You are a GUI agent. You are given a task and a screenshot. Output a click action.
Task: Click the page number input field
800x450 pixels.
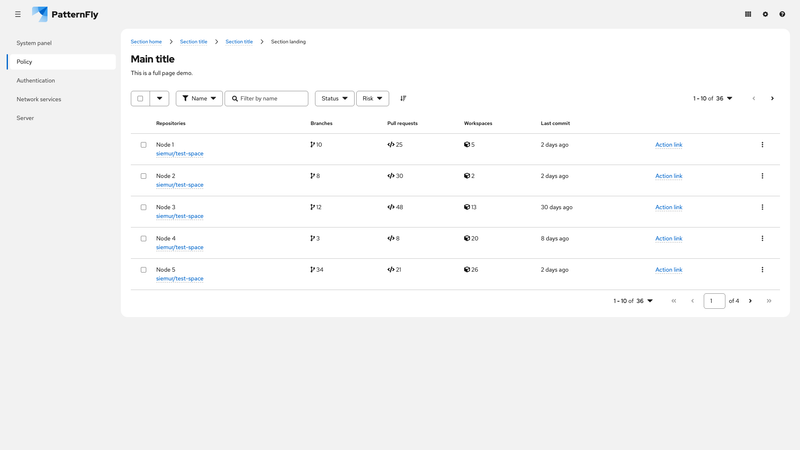[714, 301]
